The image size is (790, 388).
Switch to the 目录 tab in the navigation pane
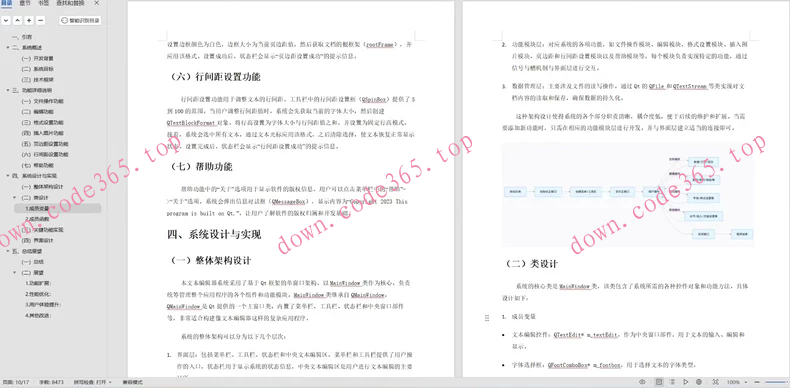tap(7, 3)
